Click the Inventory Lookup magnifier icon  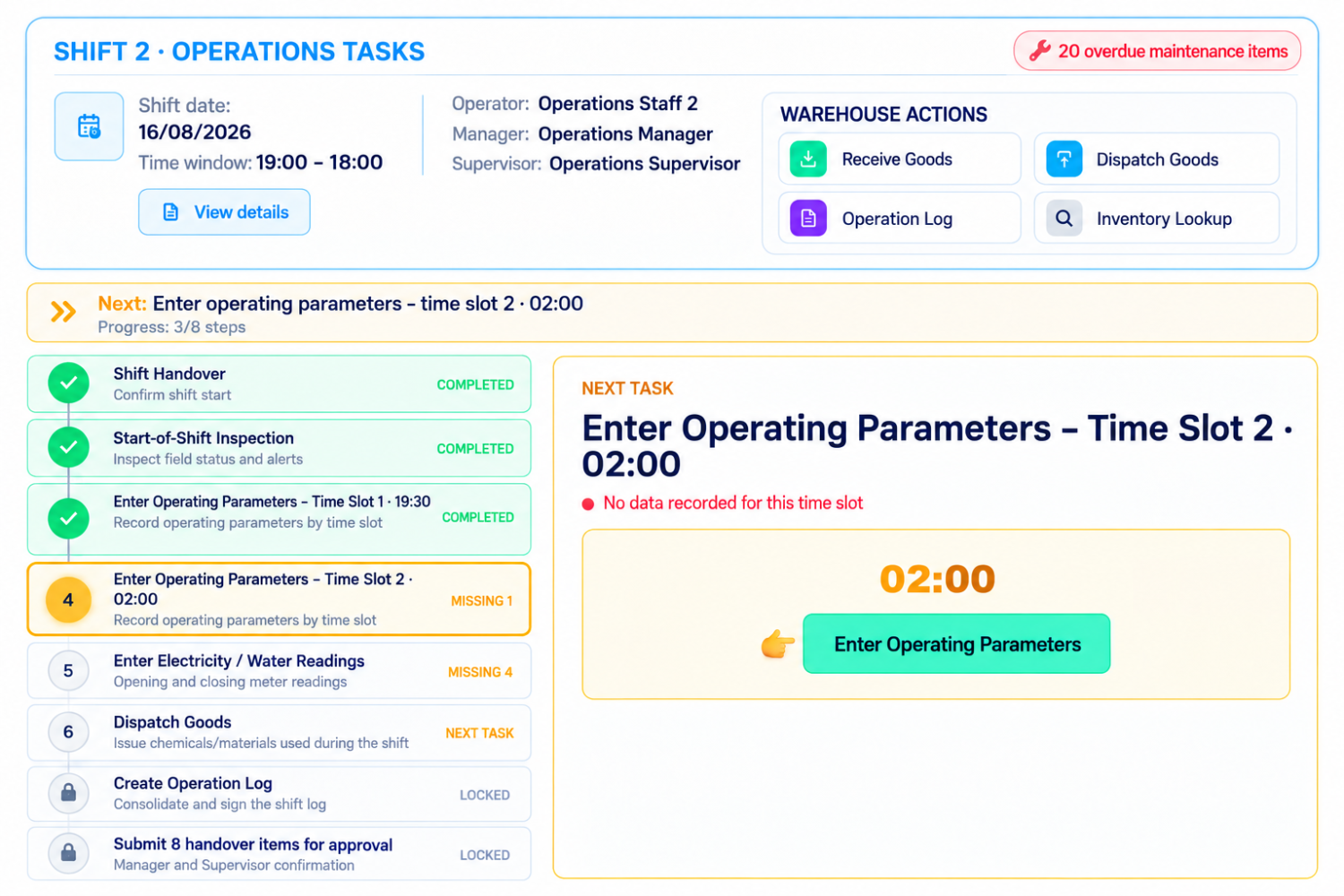(1064, 219)
